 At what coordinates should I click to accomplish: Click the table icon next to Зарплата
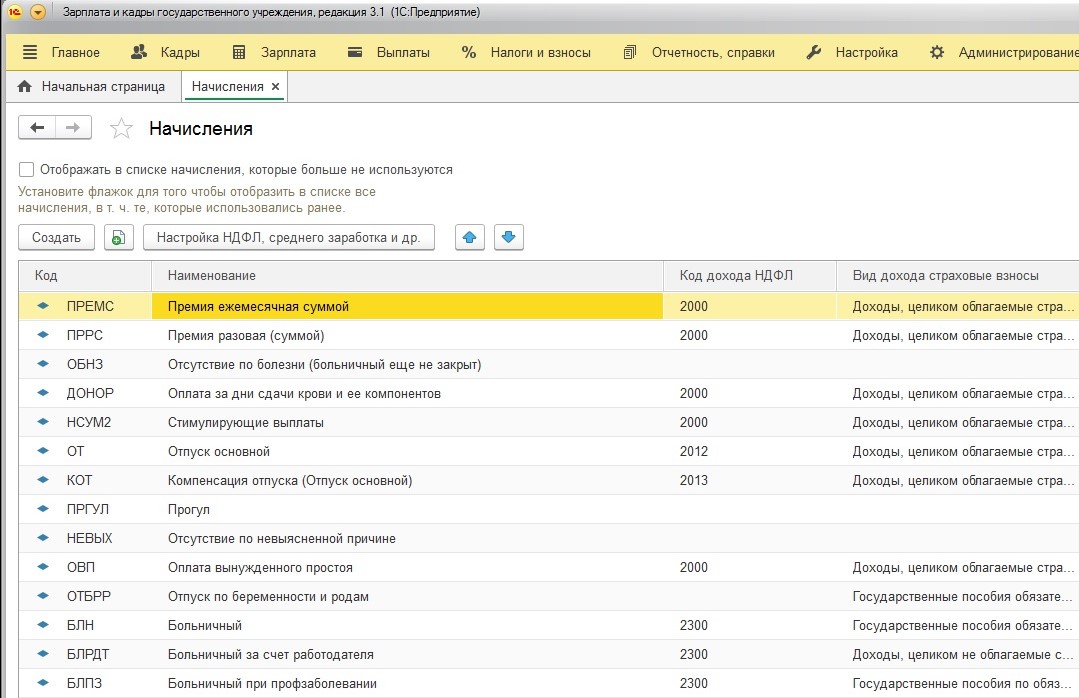tap(239, 52)
